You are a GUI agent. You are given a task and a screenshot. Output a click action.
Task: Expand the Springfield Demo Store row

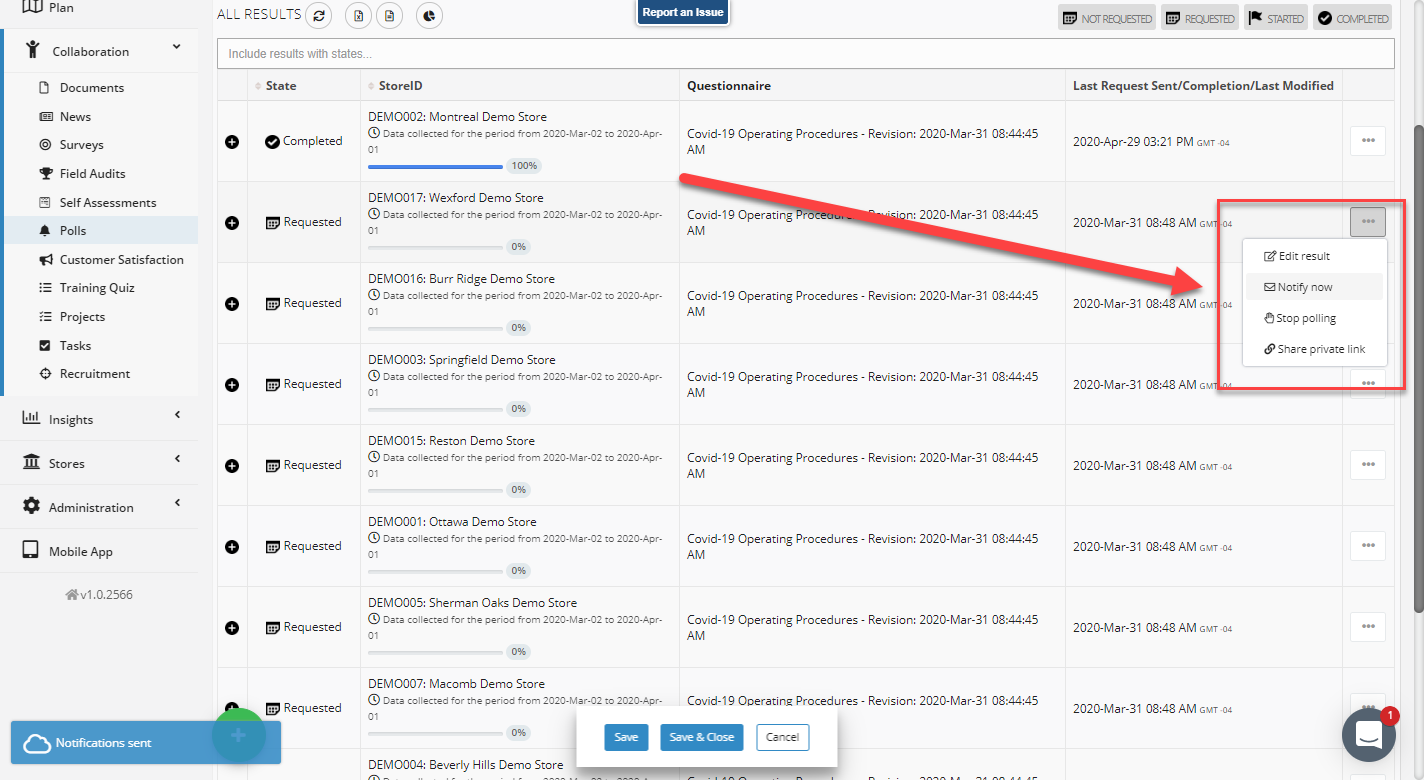click(232, 385)
